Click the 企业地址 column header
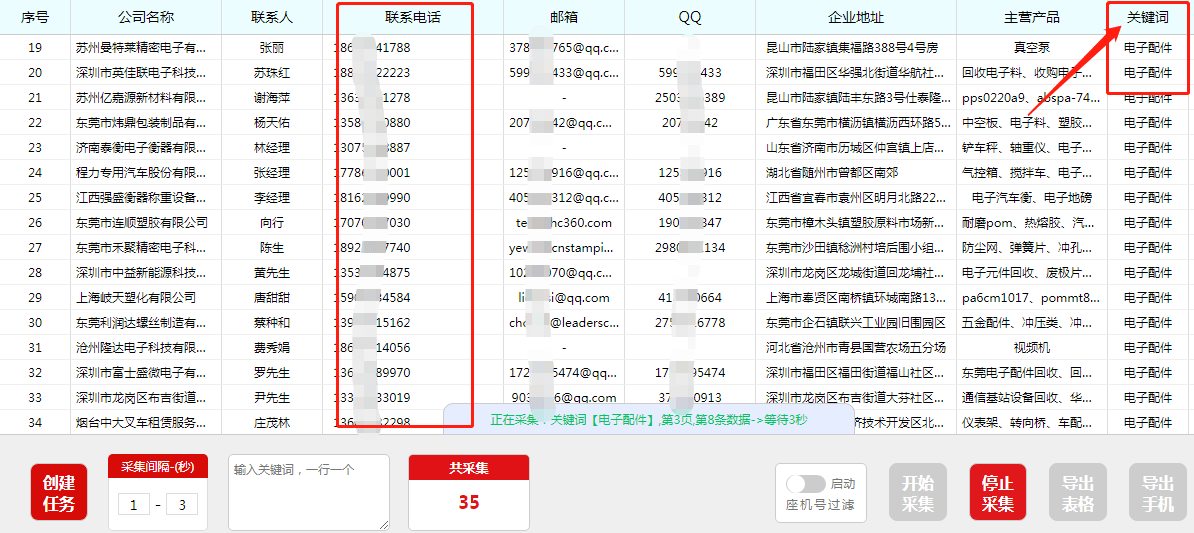The width and height of the screenshot is (1194, 533). tap(856, 17)
